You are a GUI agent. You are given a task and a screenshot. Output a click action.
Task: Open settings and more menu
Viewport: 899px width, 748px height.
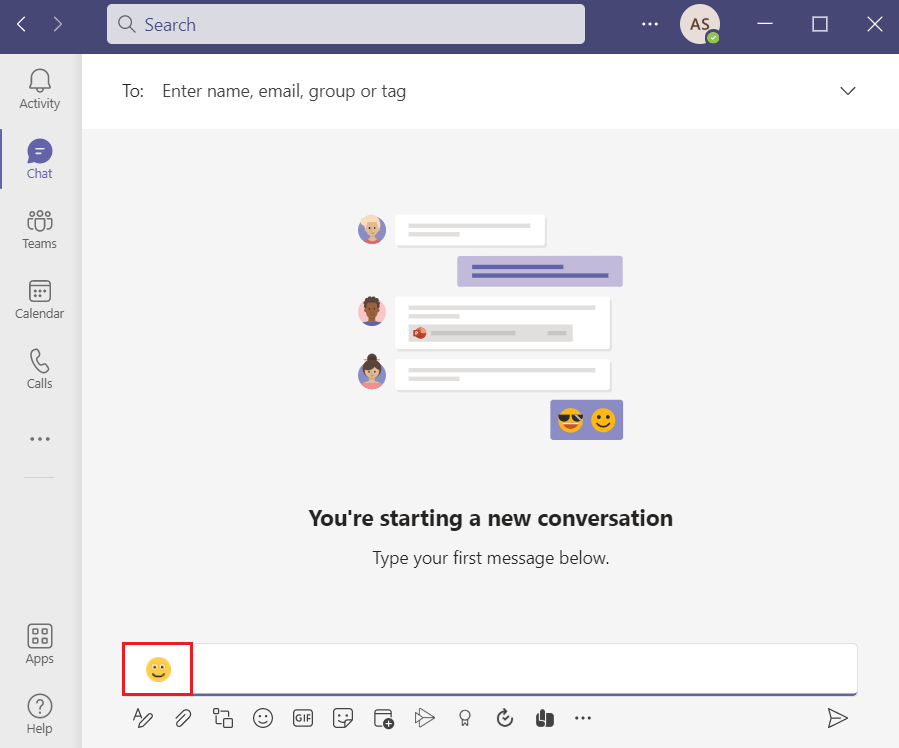[x=649, y=24]
